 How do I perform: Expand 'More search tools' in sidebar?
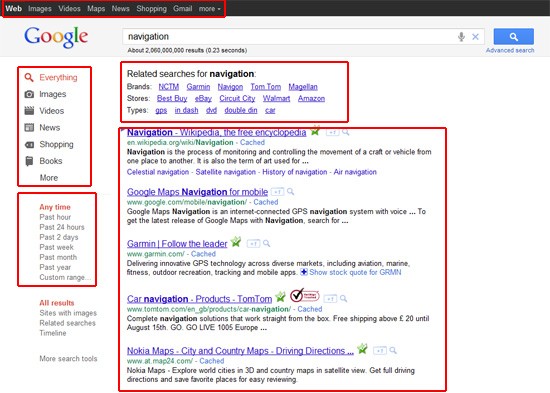[x=68, y=359]
